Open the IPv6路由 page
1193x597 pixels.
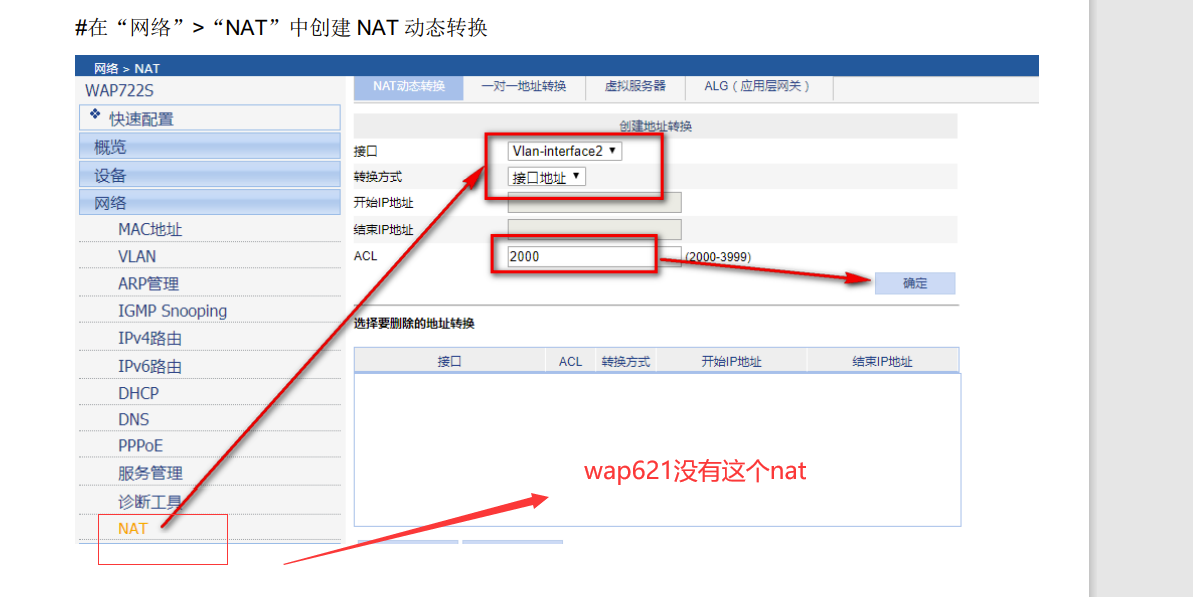tap(150, 367)
